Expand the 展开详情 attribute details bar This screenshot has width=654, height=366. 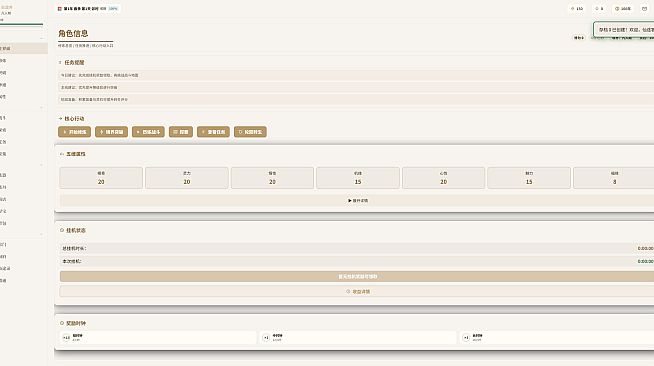pos(358,201)
